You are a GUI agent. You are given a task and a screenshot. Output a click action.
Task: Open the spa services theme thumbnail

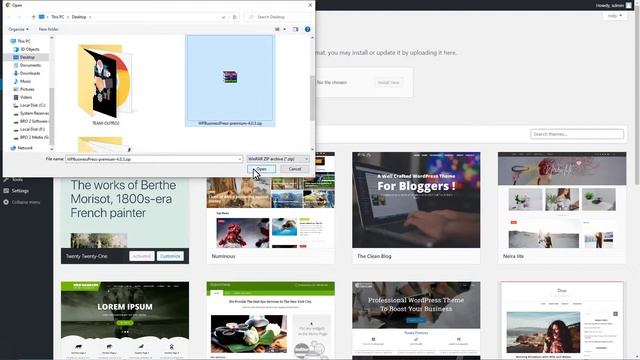270,320
